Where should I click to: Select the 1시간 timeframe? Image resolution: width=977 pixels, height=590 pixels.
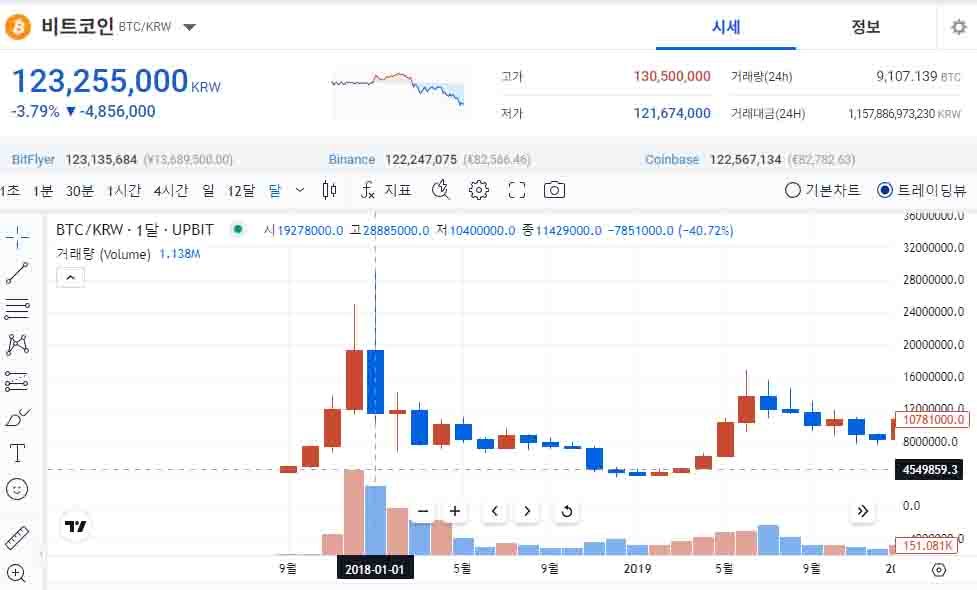(x=124, y=191)
